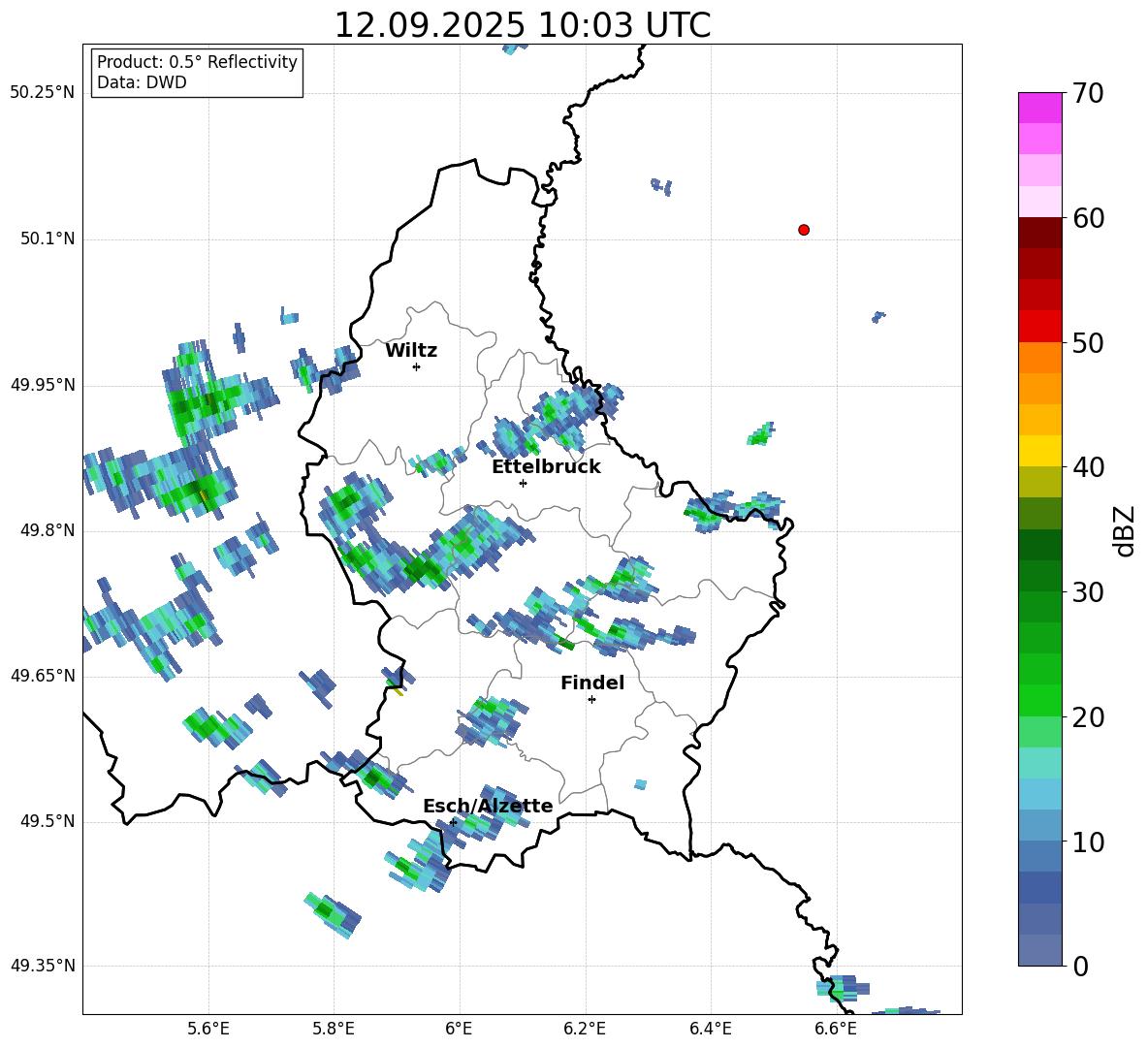Click the plot title showing 10:03 UTC
The width and height of the screenshot is (1148, 1048).
click(x=522, y=25)
